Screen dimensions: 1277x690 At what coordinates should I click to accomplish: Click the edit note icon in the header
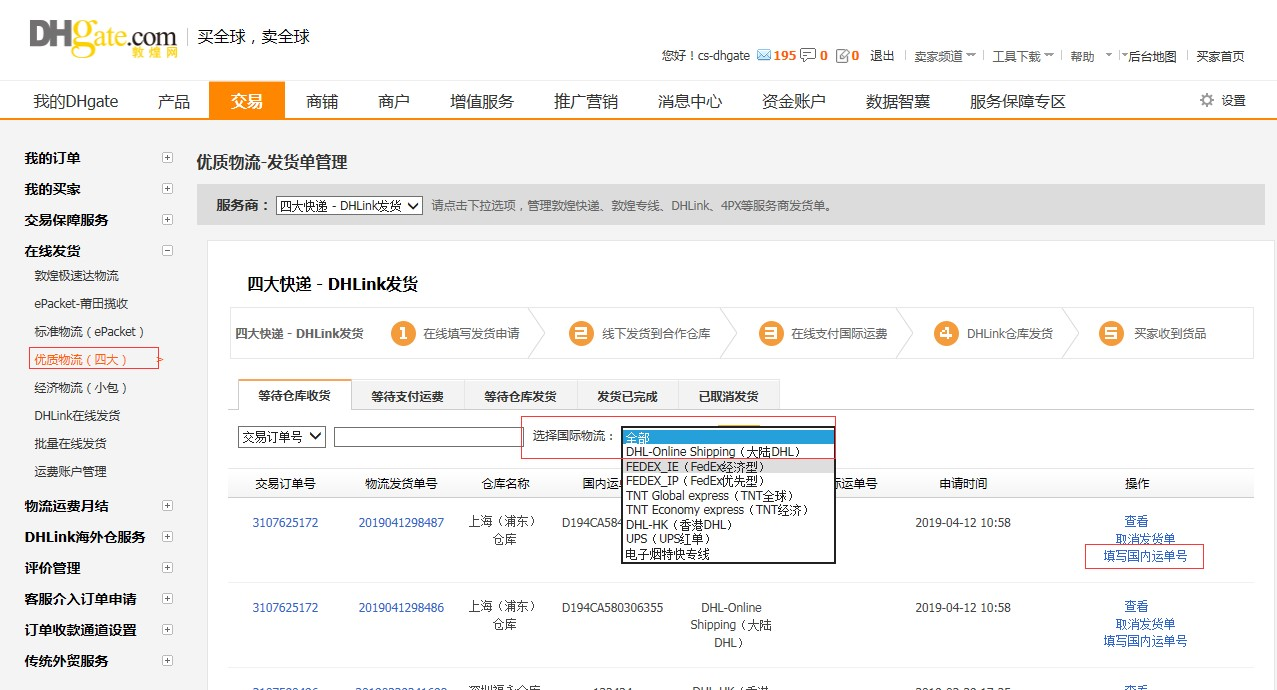click(842, 56)
